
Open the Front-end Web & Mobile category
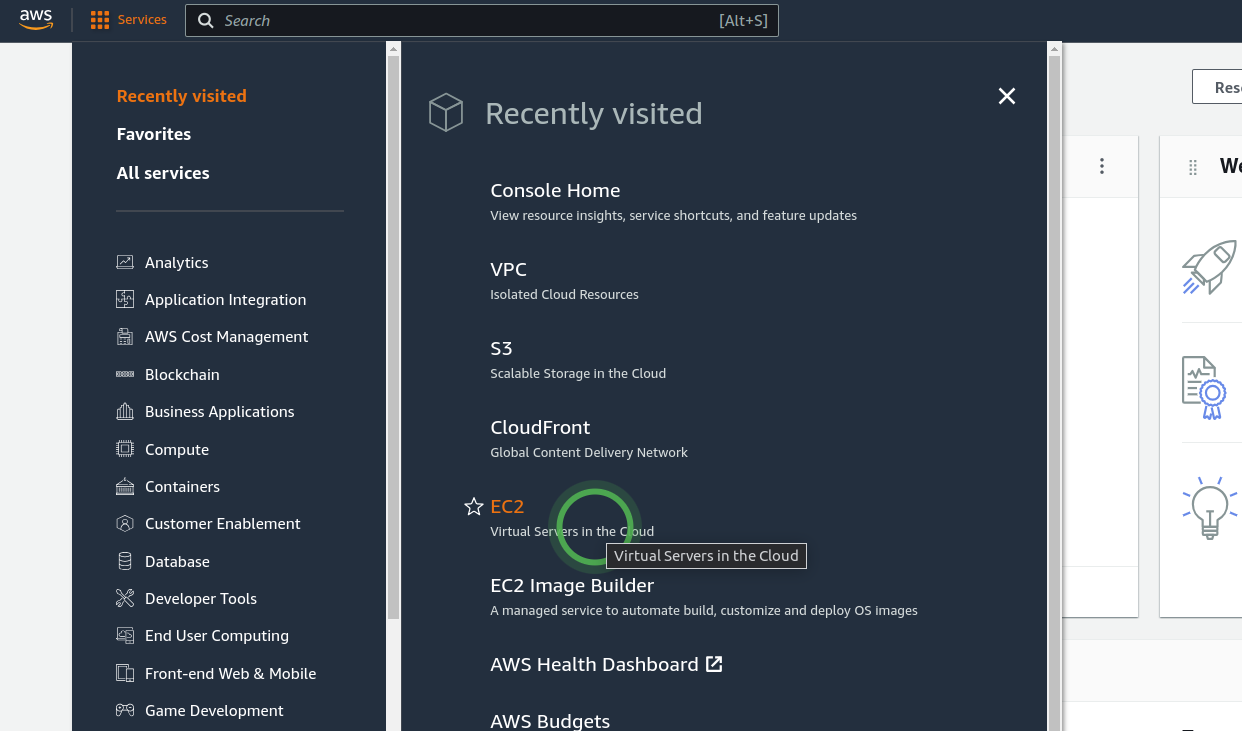pos(230,673)
